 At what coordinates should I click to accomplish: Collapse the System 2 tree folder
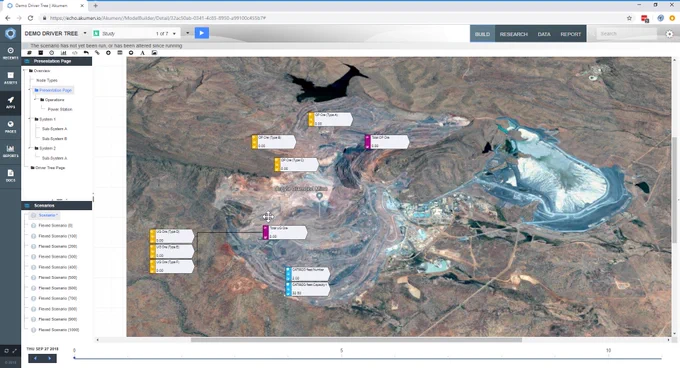click(30, 148)
